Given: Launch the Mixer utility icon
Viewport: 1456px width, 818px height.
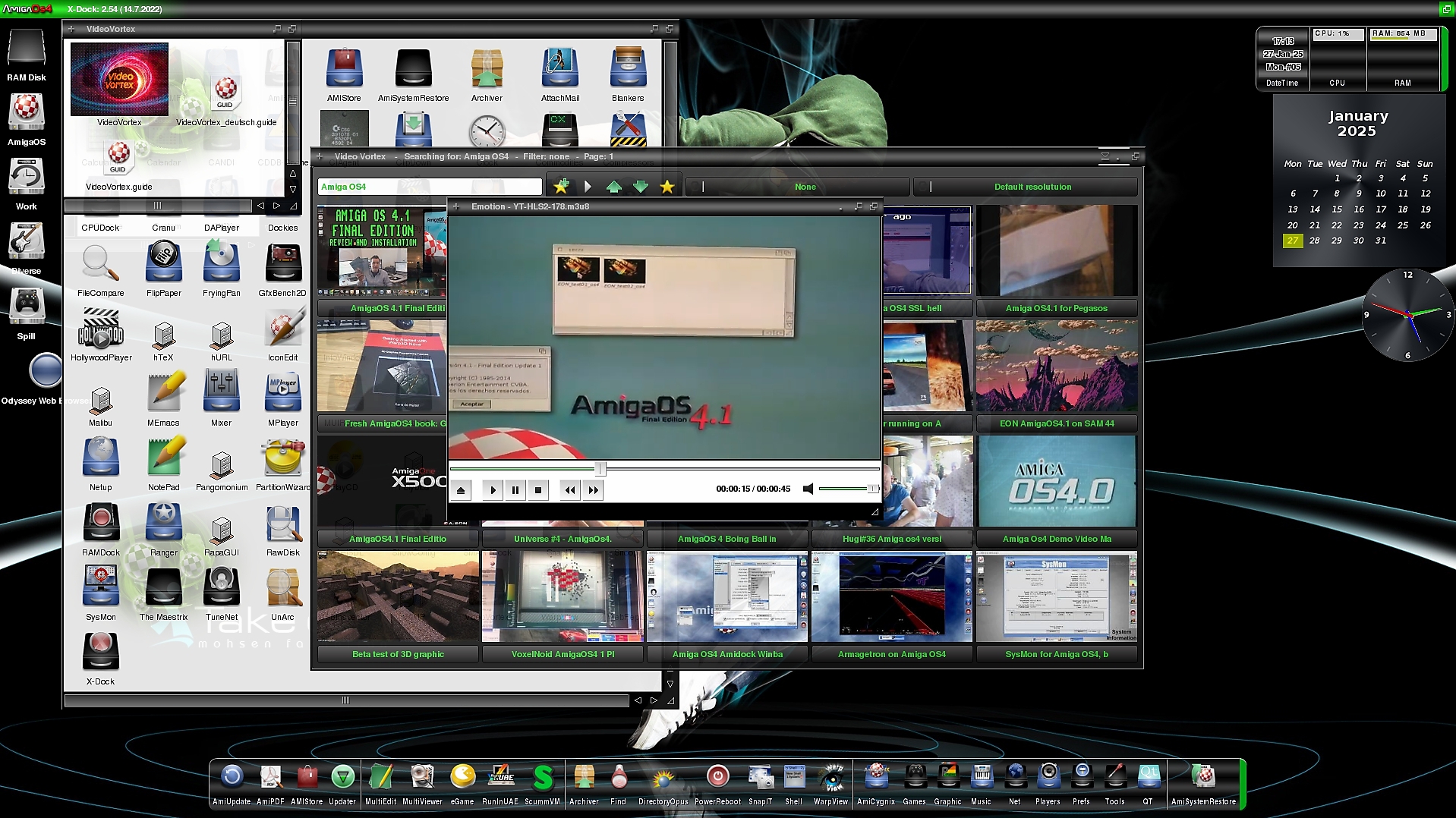Looking at the screenshot, I should click(x=221, y=392).
